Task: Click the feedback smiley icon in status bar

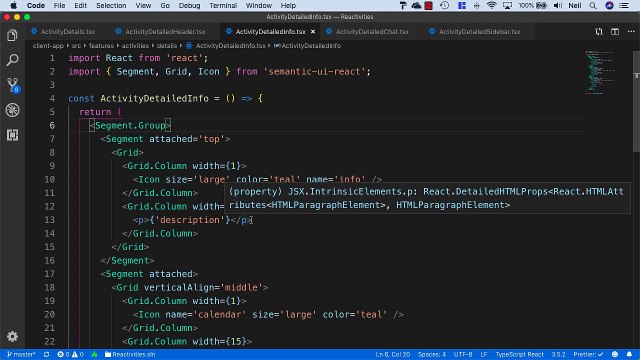Action: point(615,354)
